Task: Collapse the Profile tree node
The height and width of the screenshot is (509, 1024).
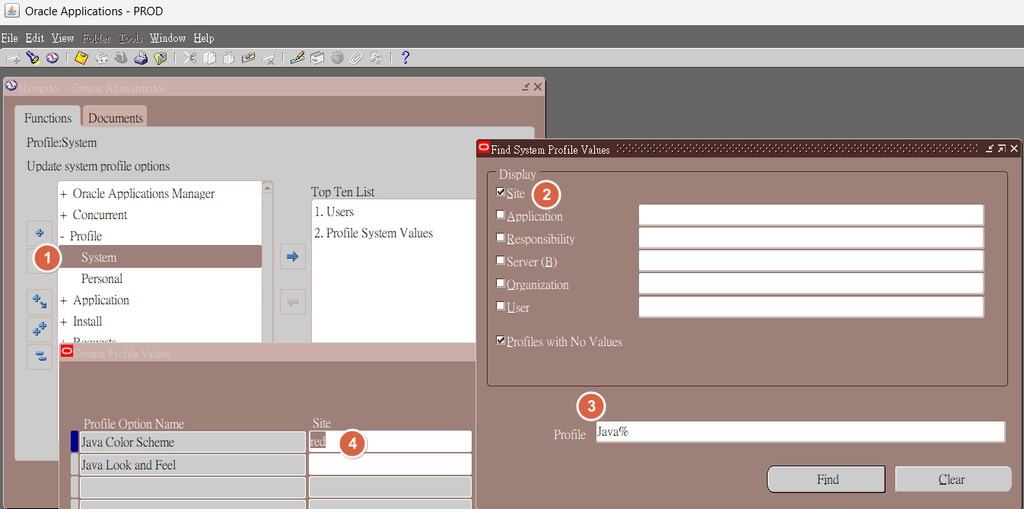Action: tap(62, 237)
